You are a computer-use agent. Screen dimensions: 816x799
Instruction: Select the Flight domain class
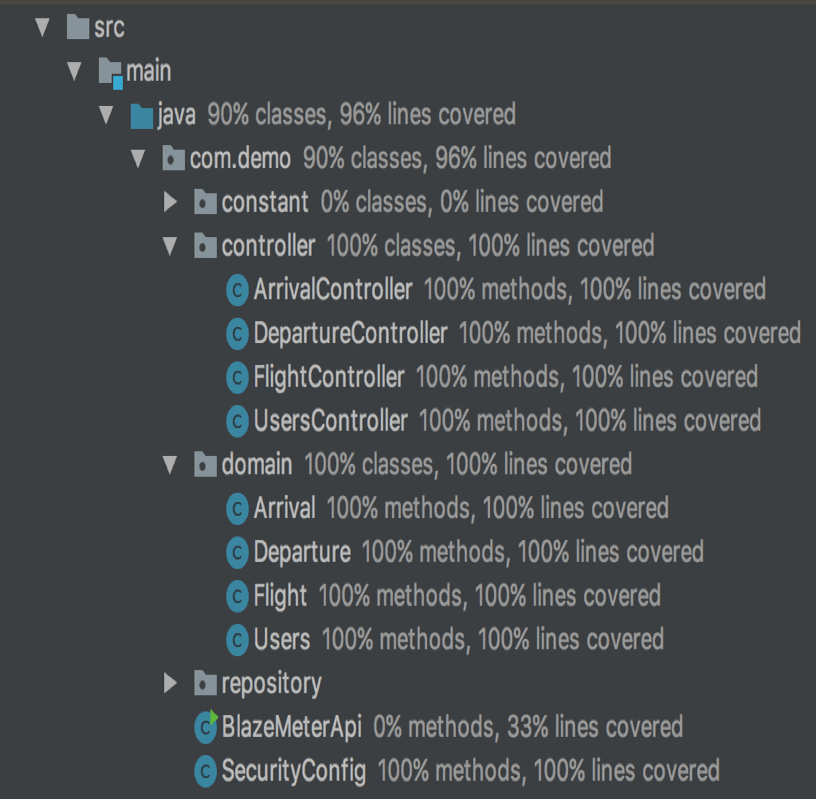coord(280,596)
